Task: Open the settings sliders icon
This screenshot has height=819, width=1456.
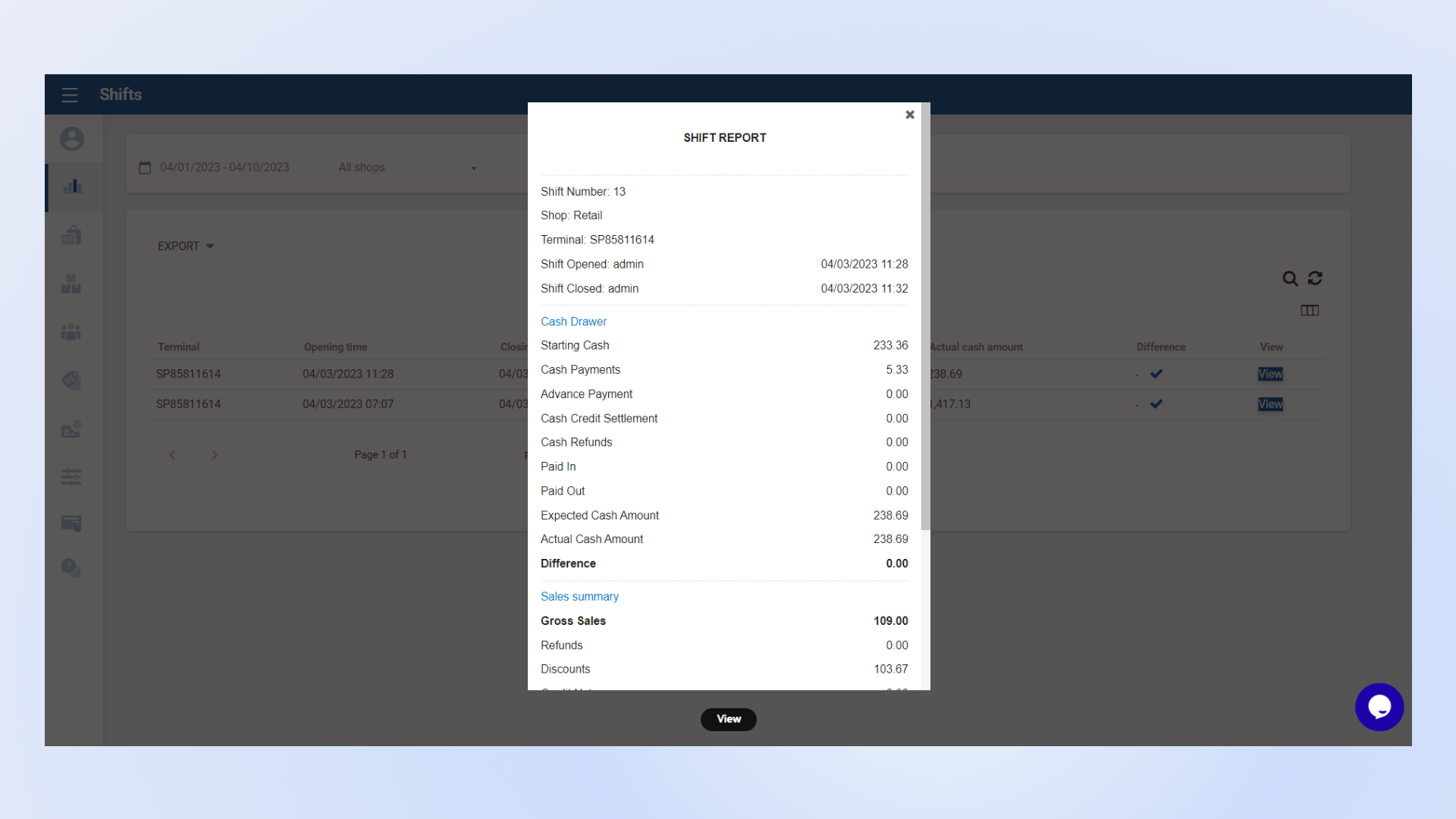Action: click(x=71, y=477)
